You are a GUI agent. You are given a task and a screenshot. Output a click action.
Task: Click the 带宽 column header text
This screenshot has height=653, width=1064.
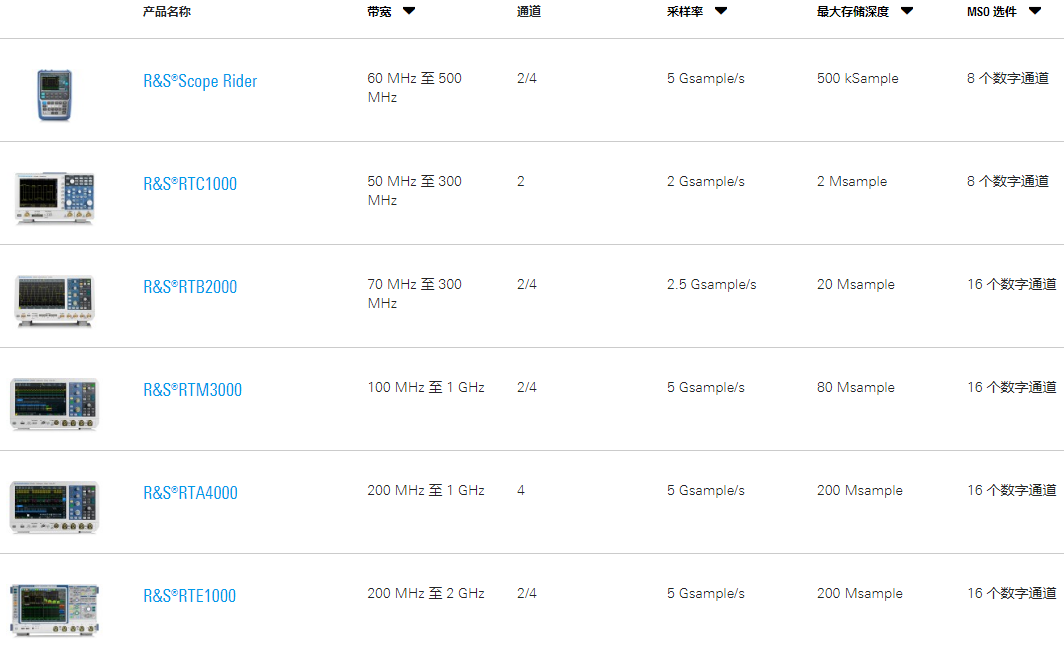pyautogui.click(x=379, y=12)
